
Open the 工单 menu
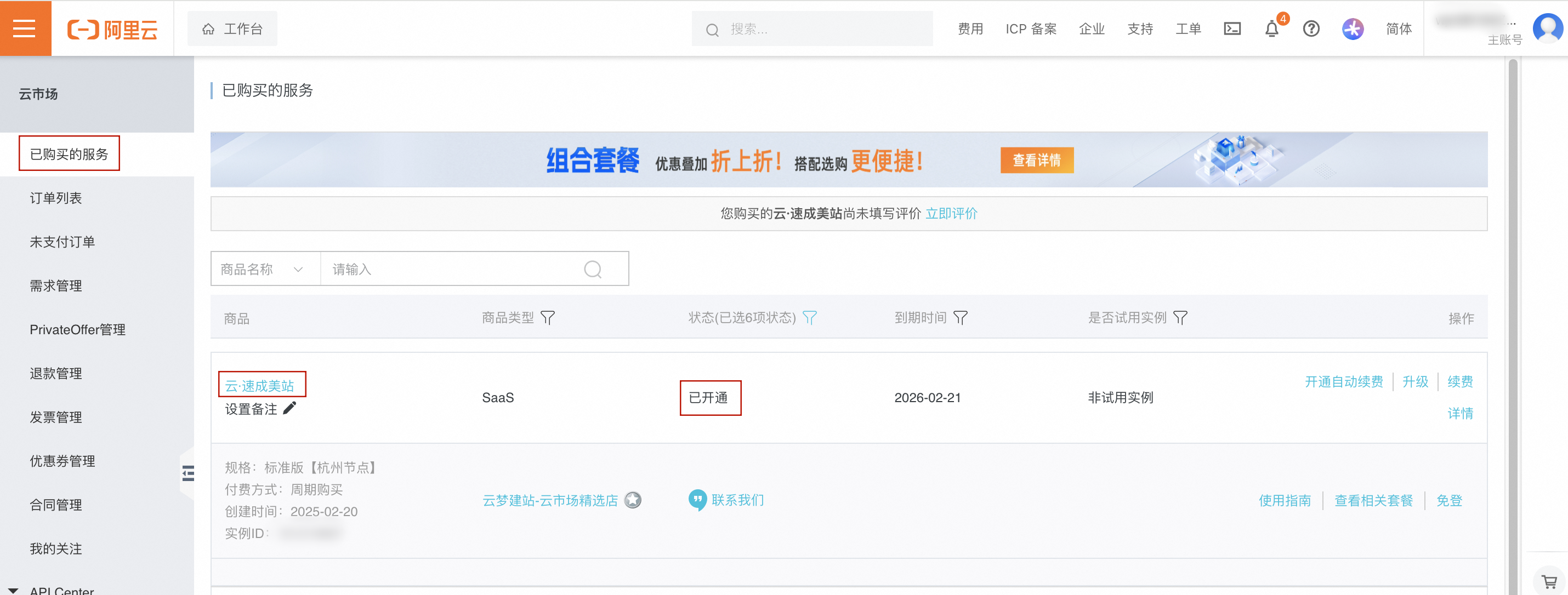coord(1188,28)
